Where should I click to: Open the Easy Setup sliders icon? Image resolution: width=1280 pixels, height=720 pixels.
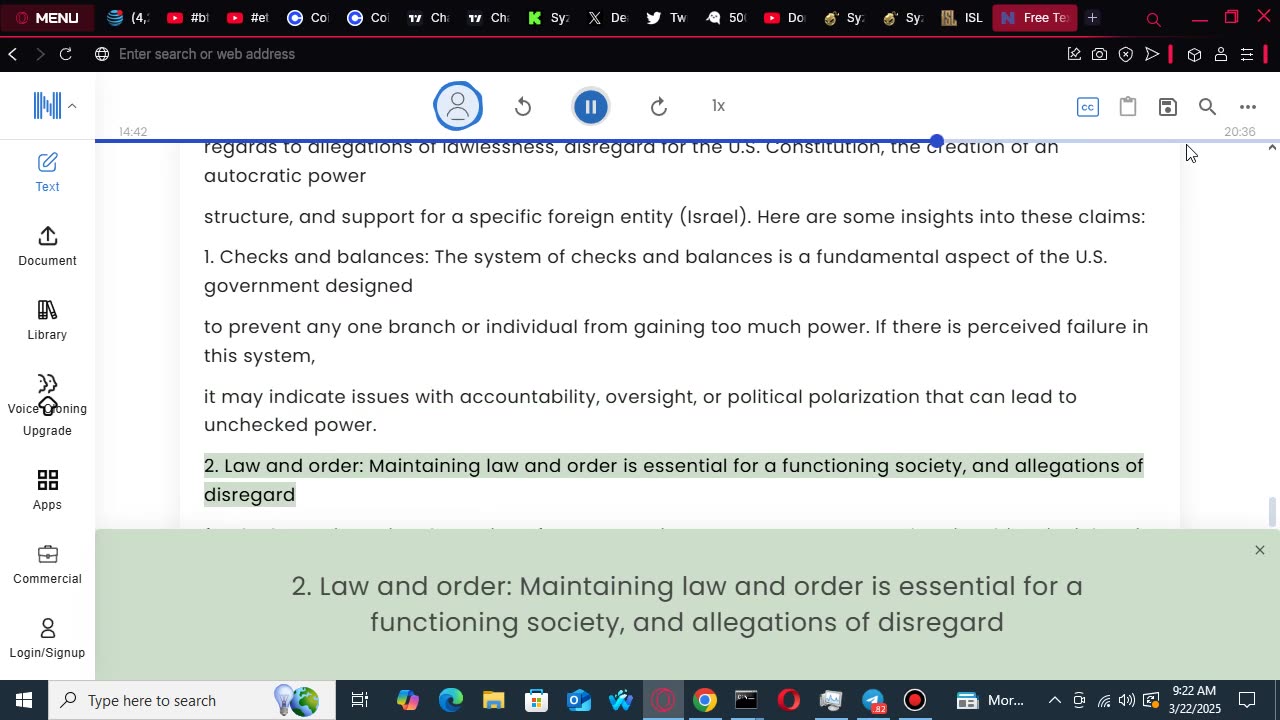1247,54
